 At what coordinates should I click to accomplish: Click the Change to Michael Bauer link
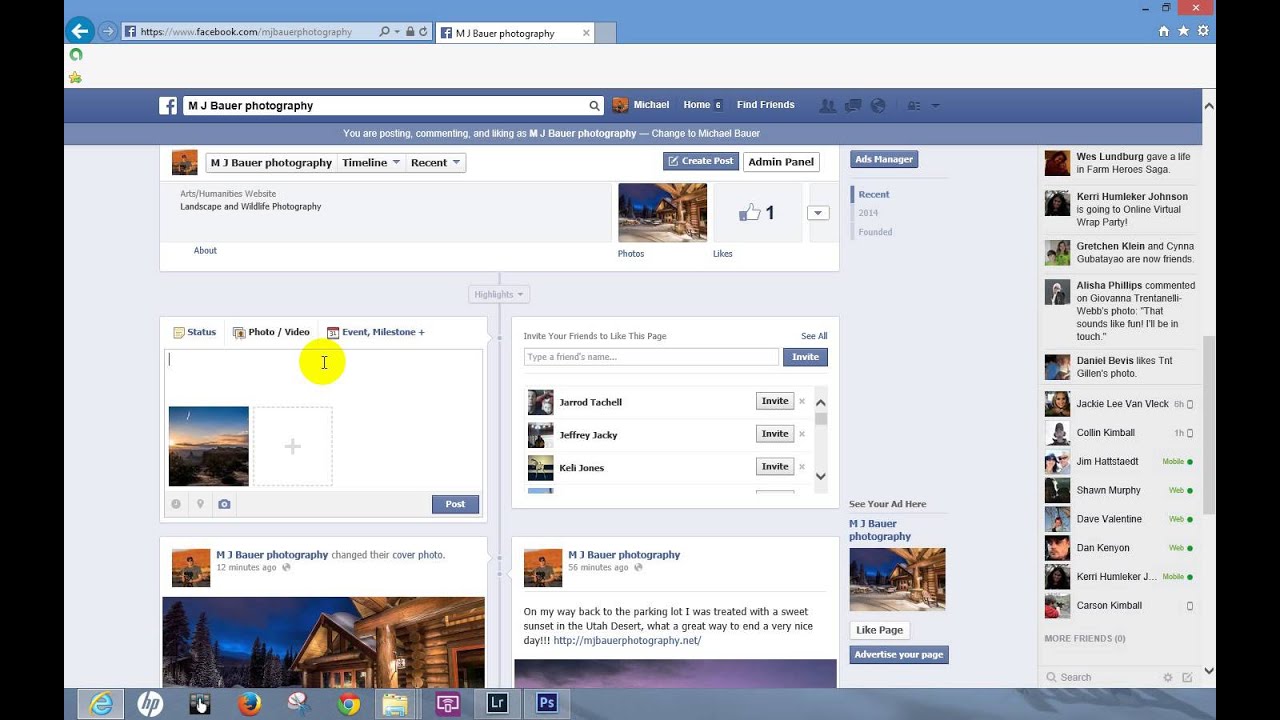pyautogui.click(x=707, y=133)
